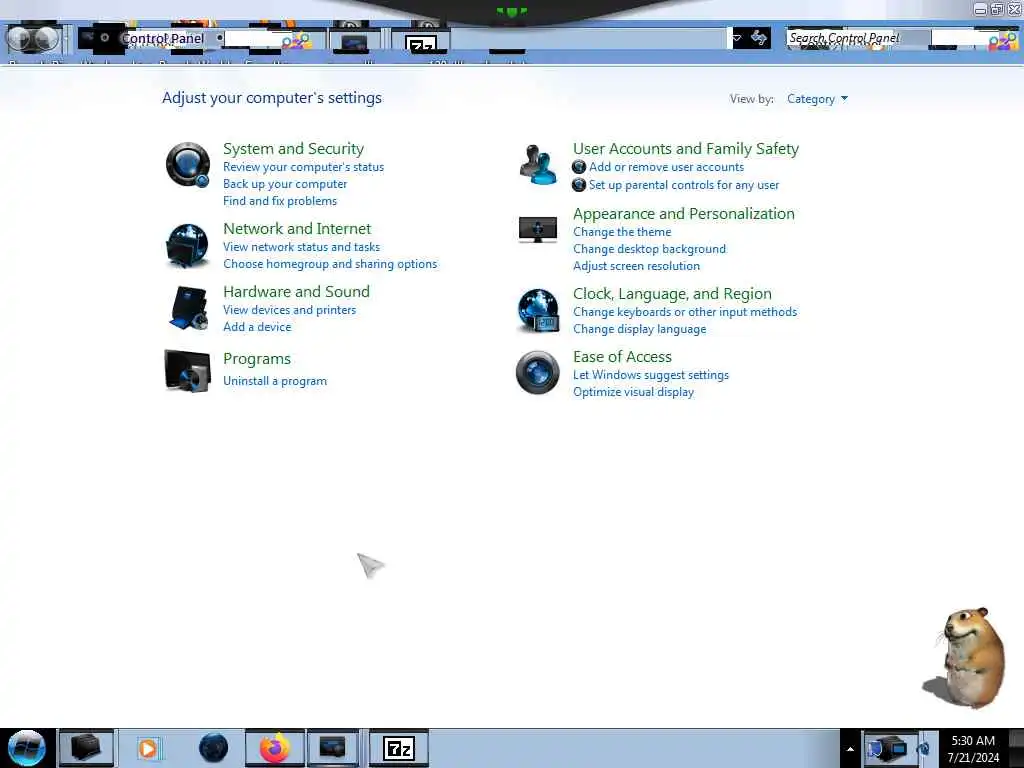Click the taskbar clock showing 5:30 AM
1024x768 pixels.
pyautogui.click(x=973, y=749)
